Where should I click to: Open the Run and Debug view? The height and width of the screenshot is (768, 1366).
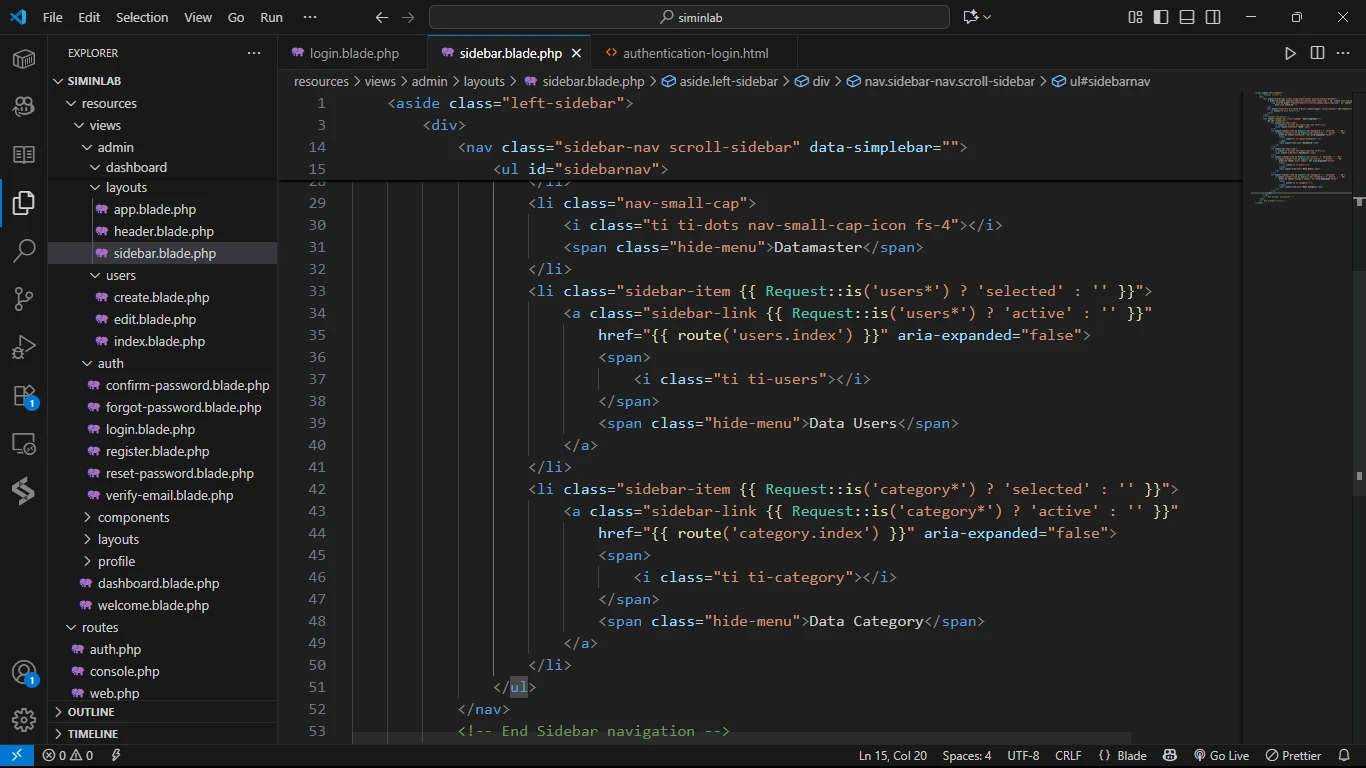pos(24,347)
